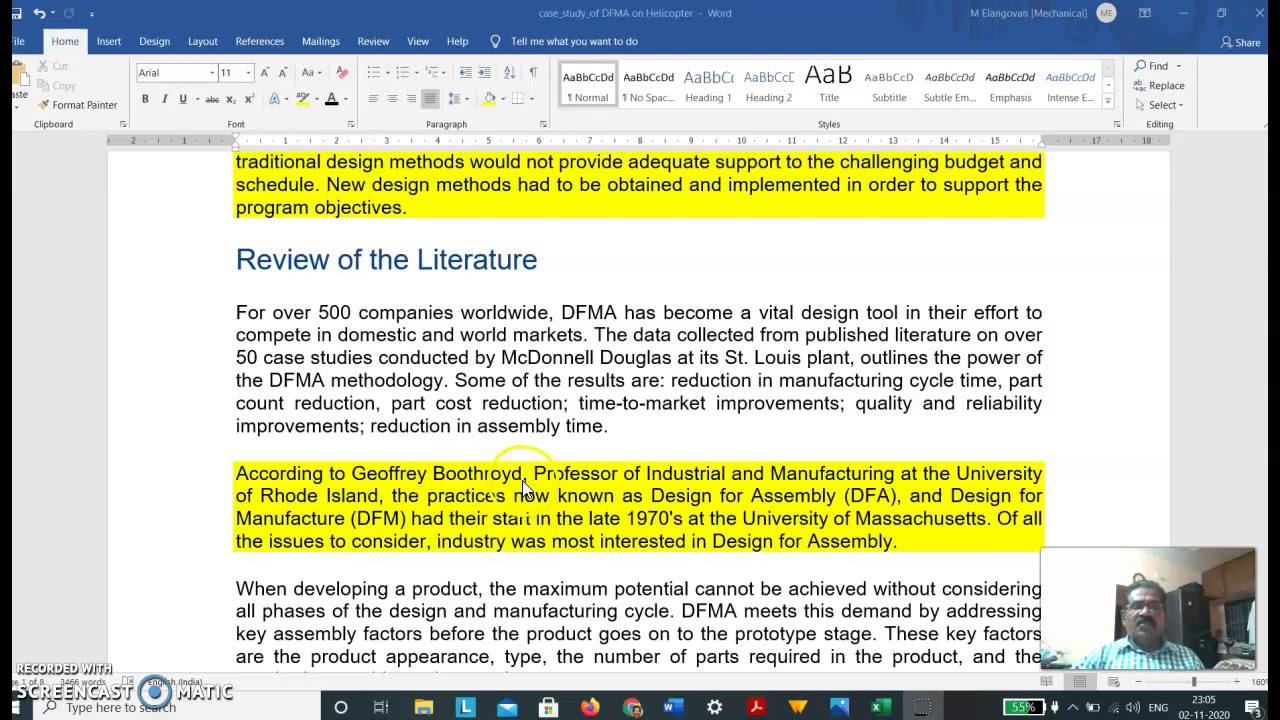Decrease font size with Shrink Font

(282, 72)
